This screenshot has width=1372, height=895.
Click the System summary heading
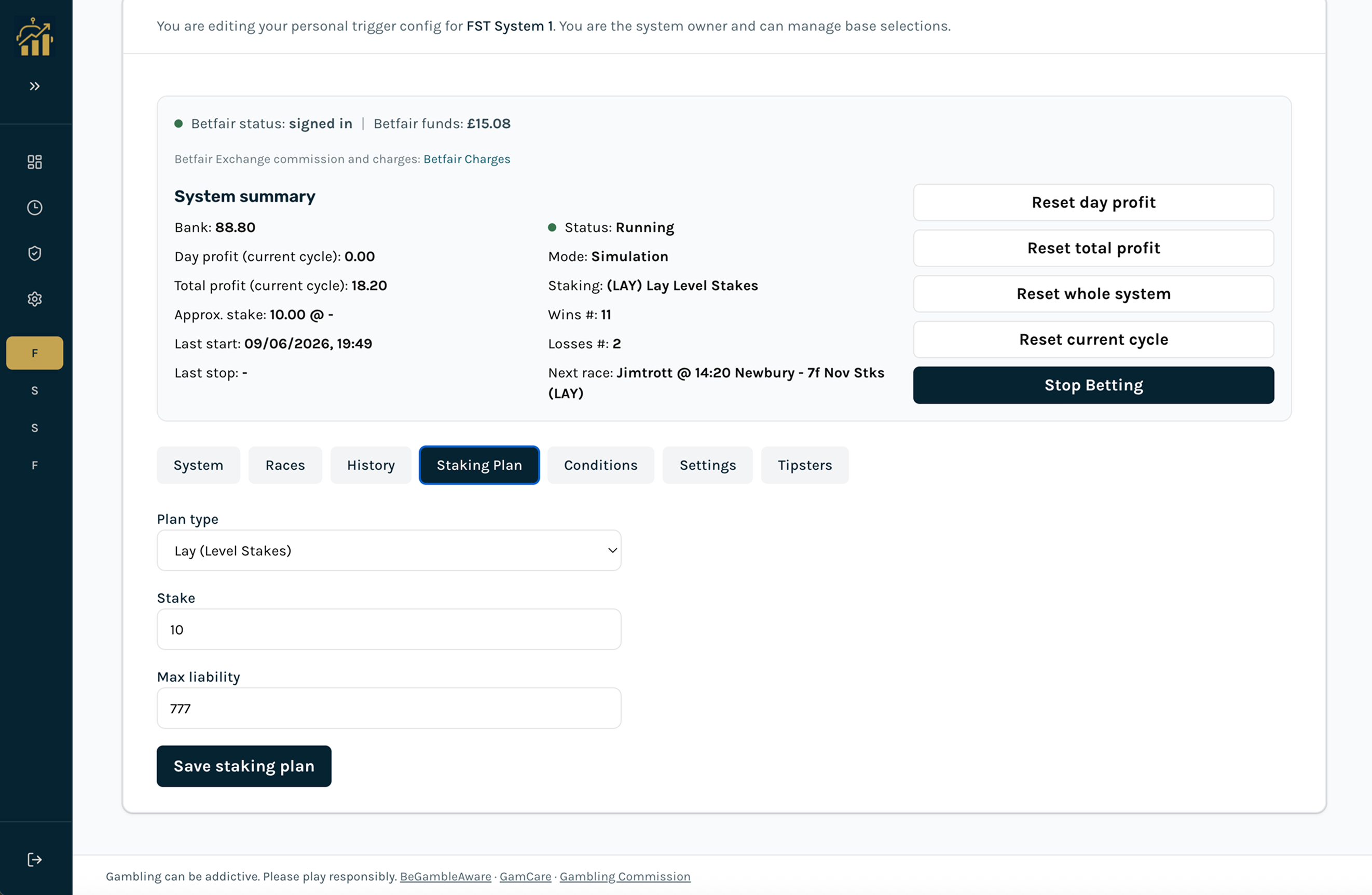pyautogui.click(x=245, y=197)
